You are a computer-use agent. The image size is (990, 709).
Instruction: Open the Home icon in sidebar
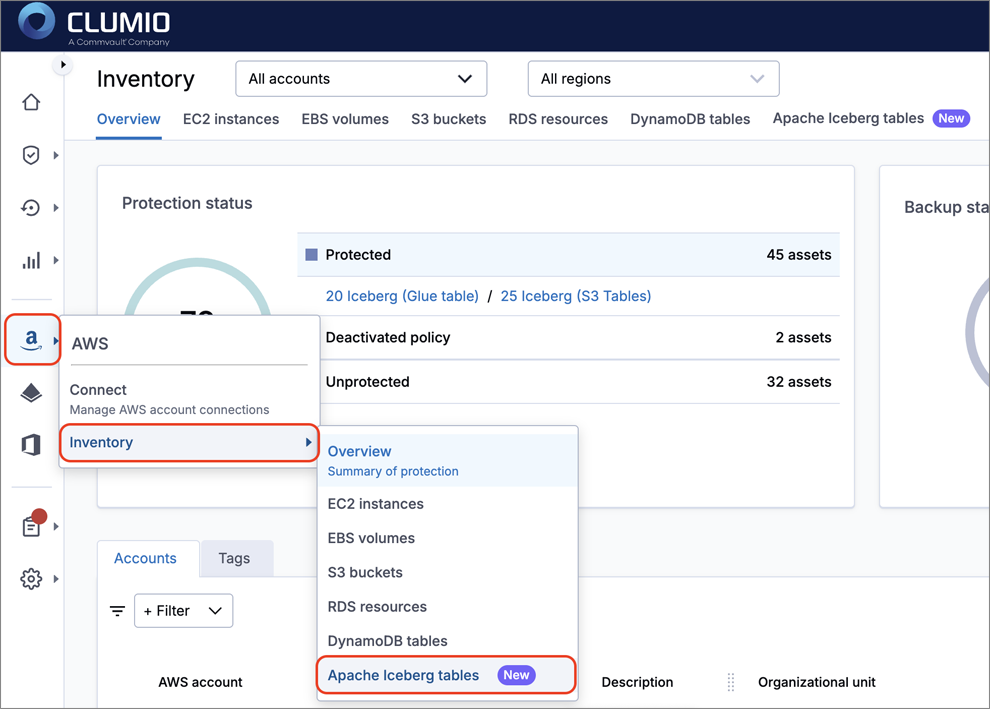pos(31,103)
